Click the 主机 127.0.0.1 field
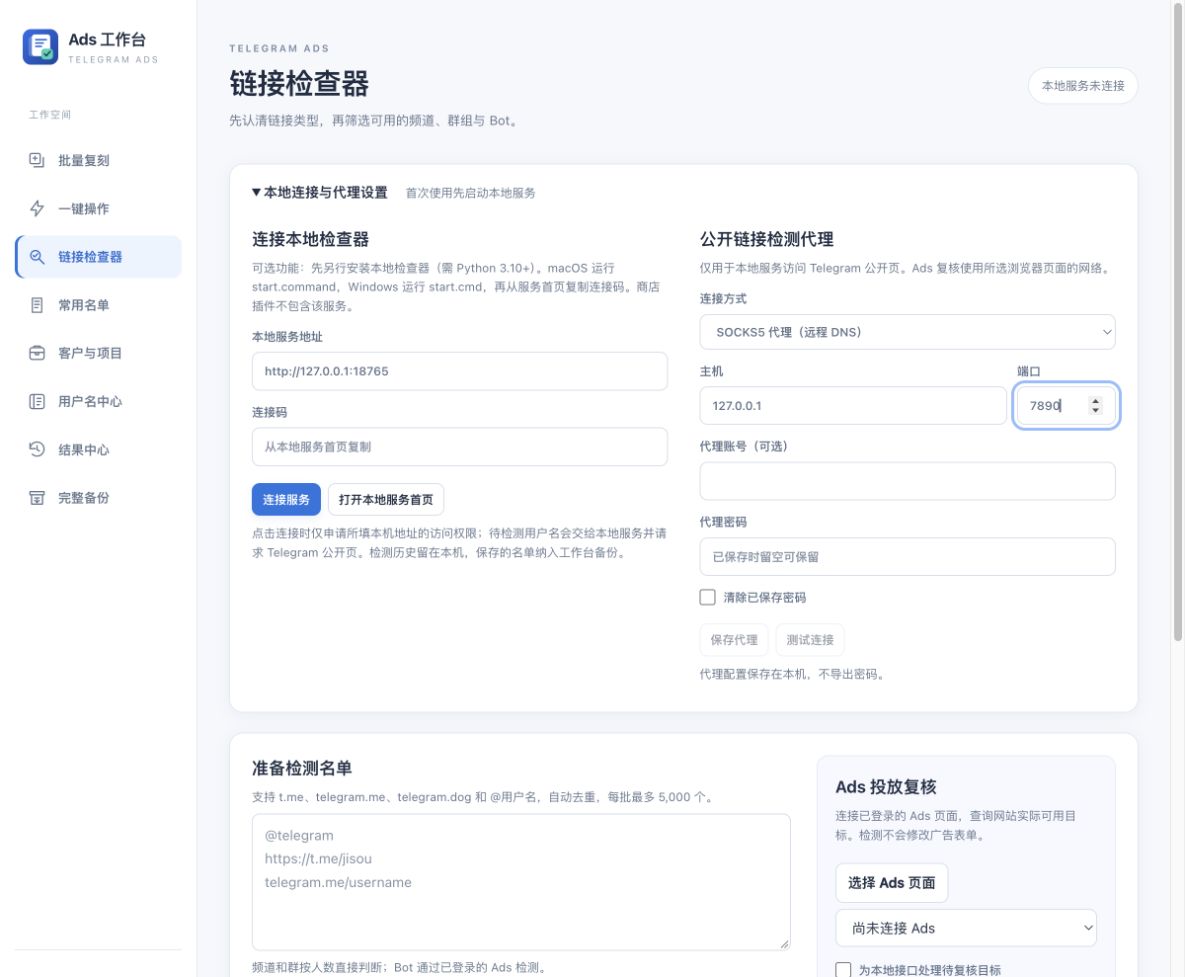Viewport: 1185px width, 977px height. [852, 406]
